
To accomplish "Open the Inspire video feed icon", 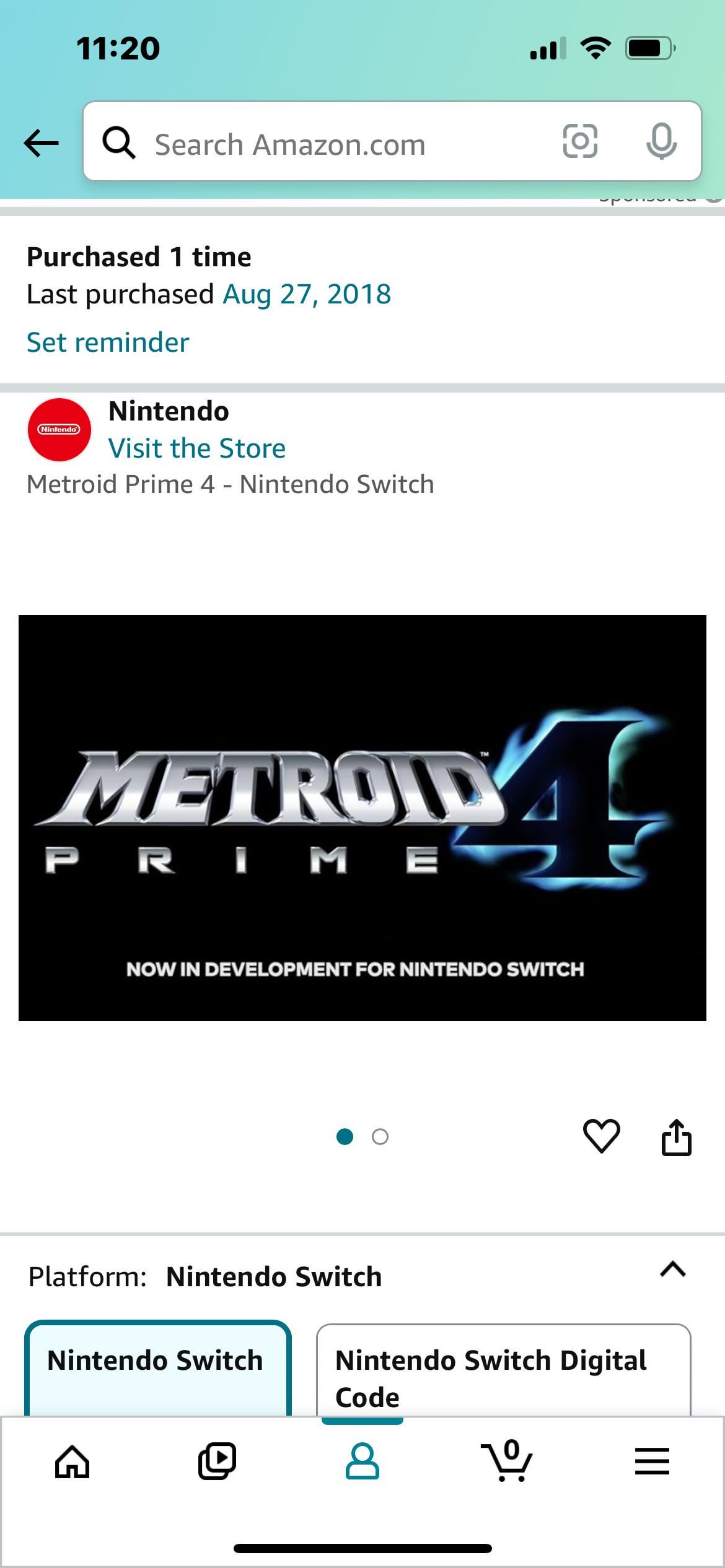I will point(217,1461).
